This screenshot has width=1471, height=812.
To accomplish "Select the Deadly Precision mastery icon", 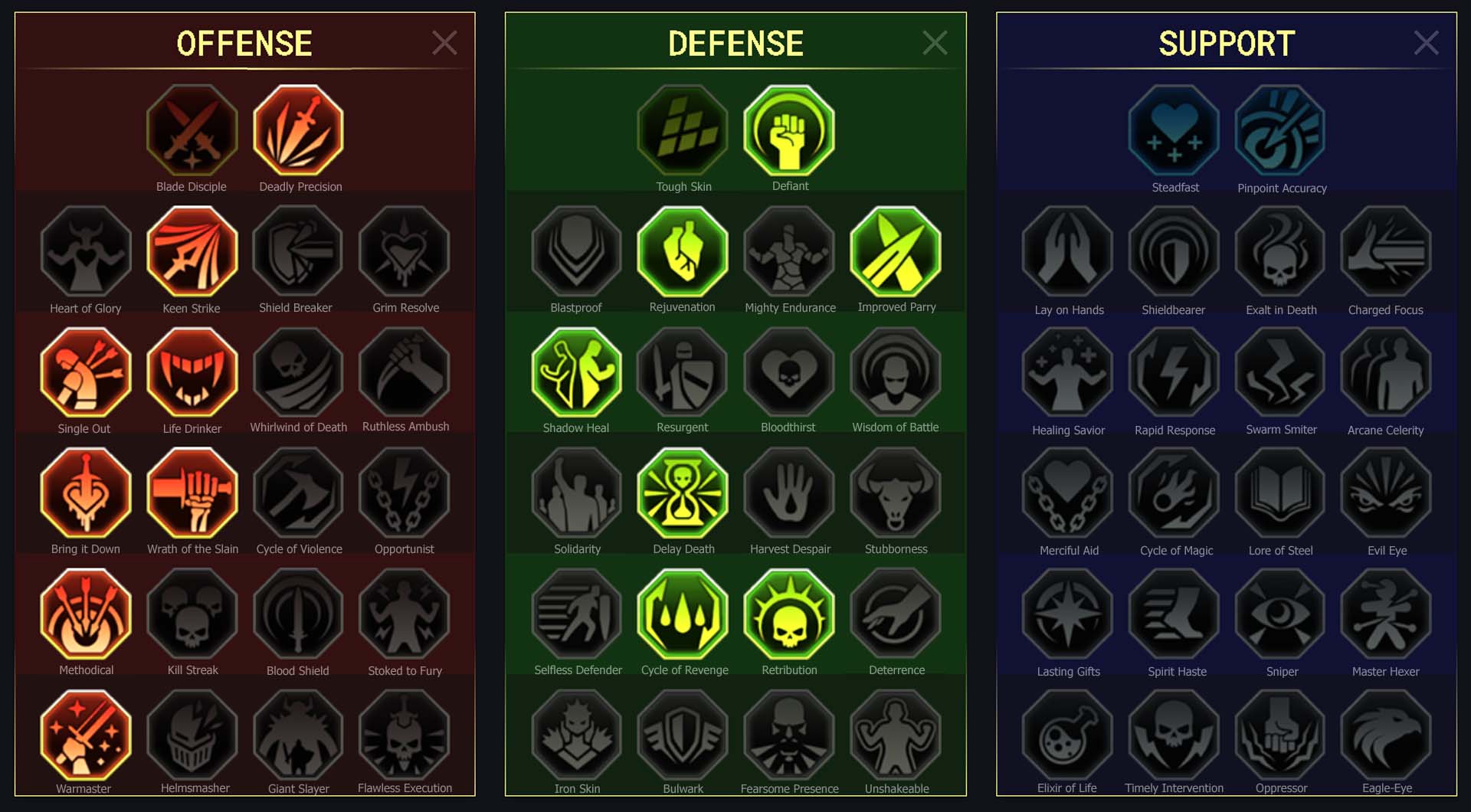I will 298,130.
